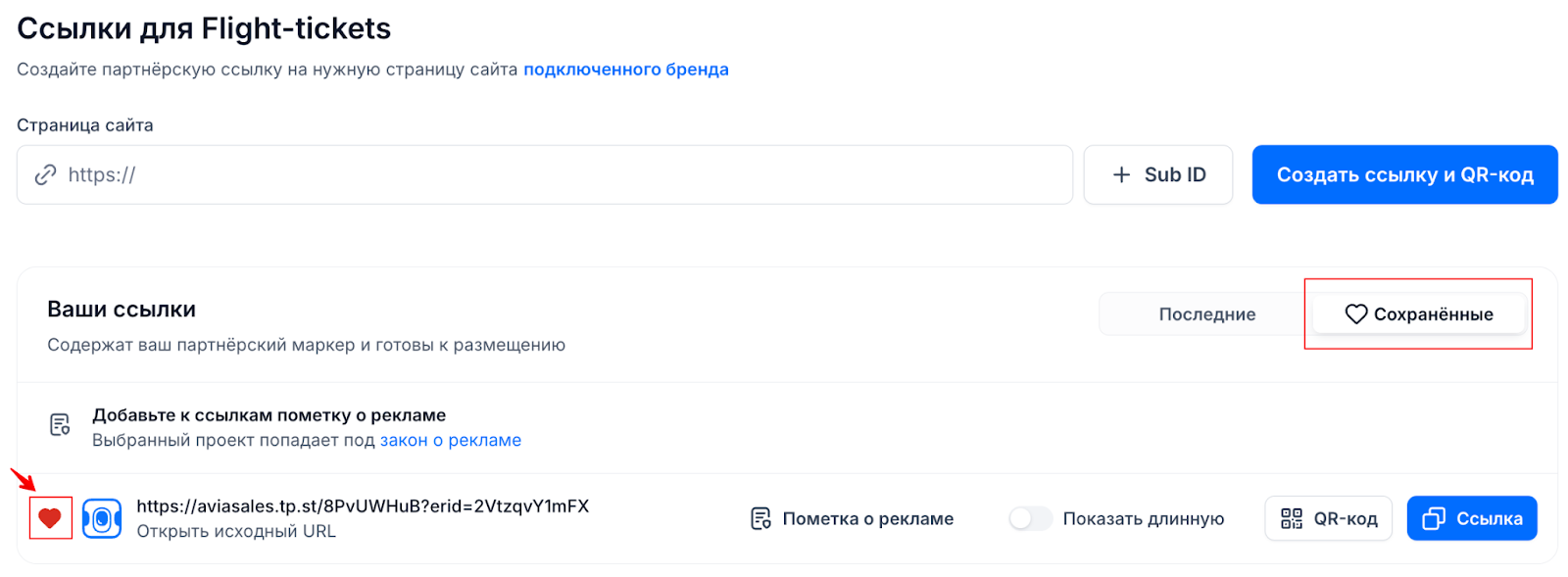Click the Ваши ссылки section heading
Screen dimensions: 1568x577
tap(122, 310)
